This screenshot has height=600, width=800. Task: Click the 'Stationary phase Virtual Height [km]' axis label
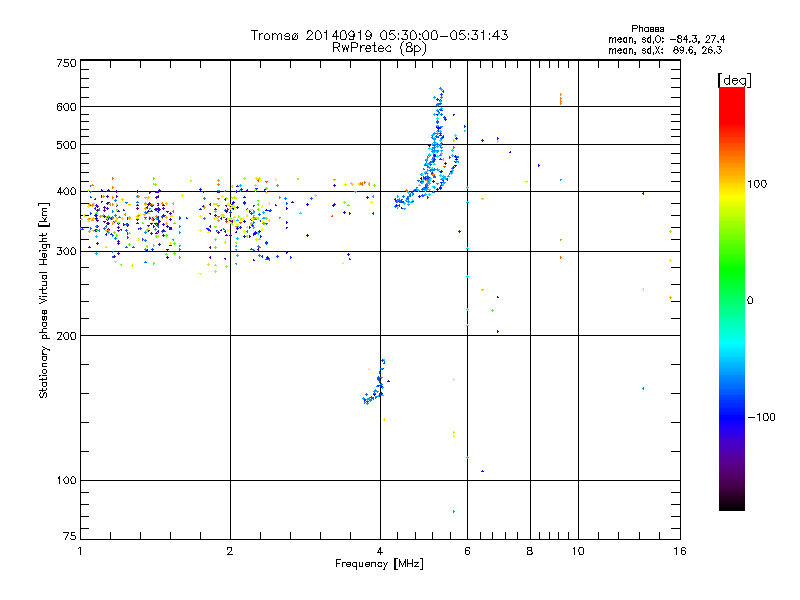tap(44, 300)
